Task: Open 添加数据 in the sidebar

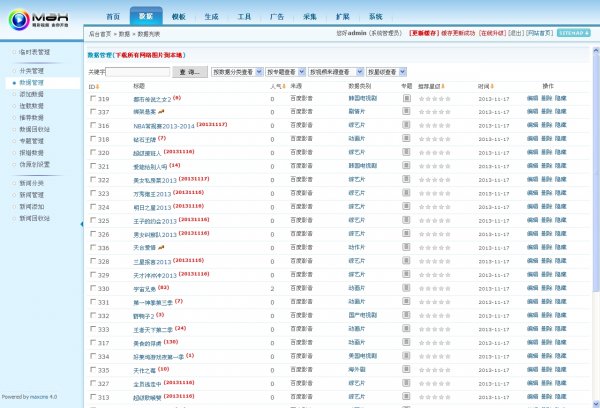Action: (32, 94)
